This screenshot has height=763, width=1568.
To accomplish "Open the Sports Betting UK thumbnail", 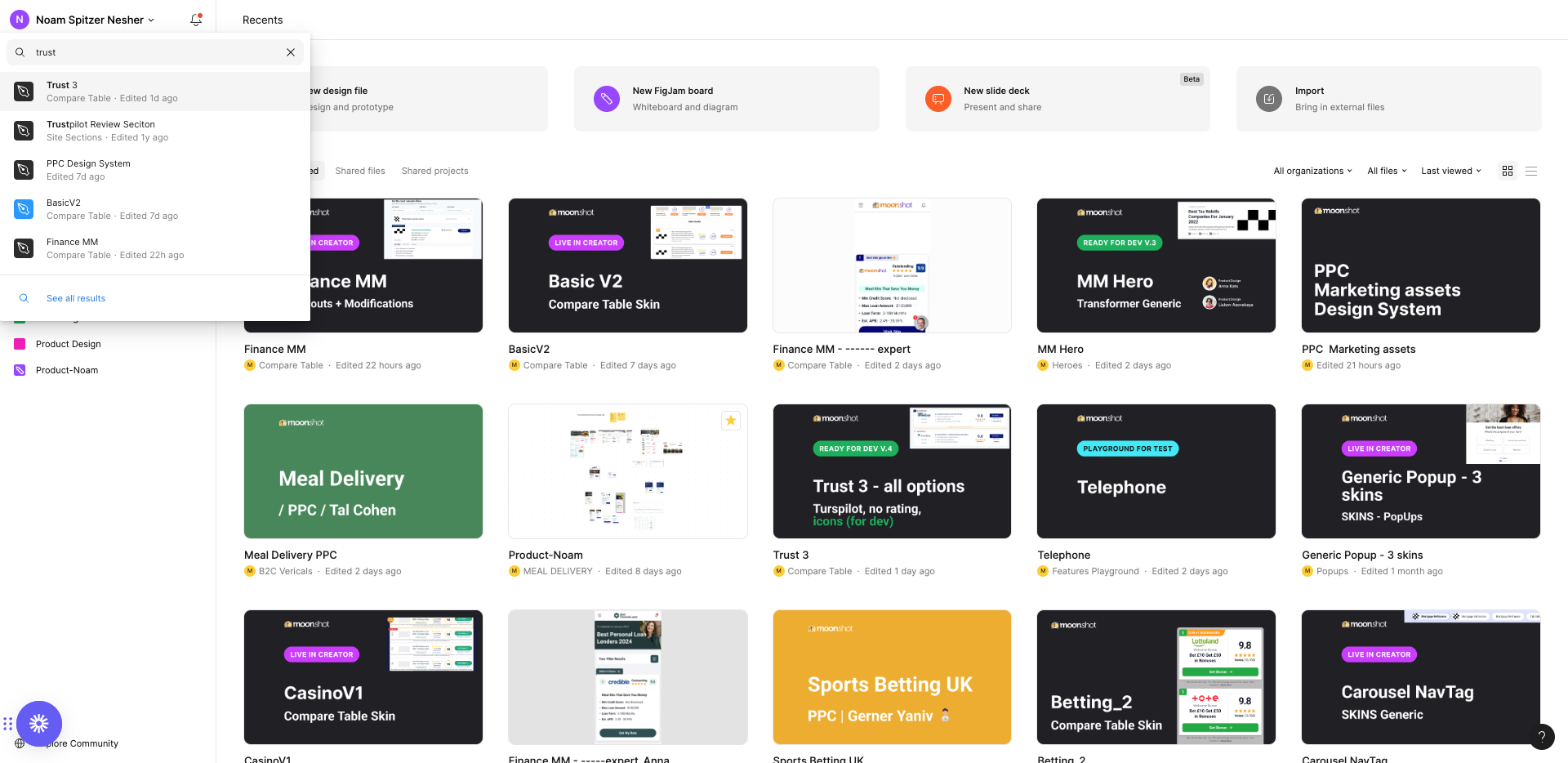I will [x=892, y=677].
